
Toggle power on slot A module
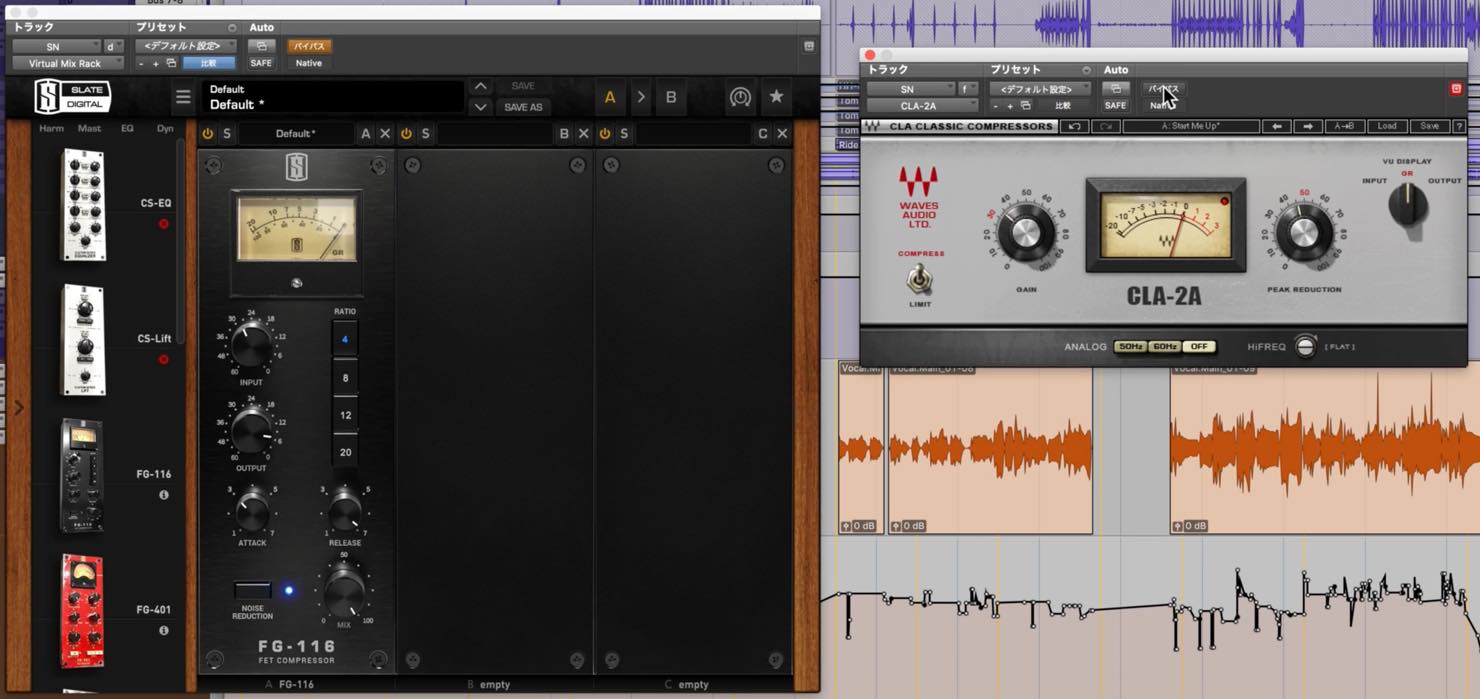tap(208, 134)
